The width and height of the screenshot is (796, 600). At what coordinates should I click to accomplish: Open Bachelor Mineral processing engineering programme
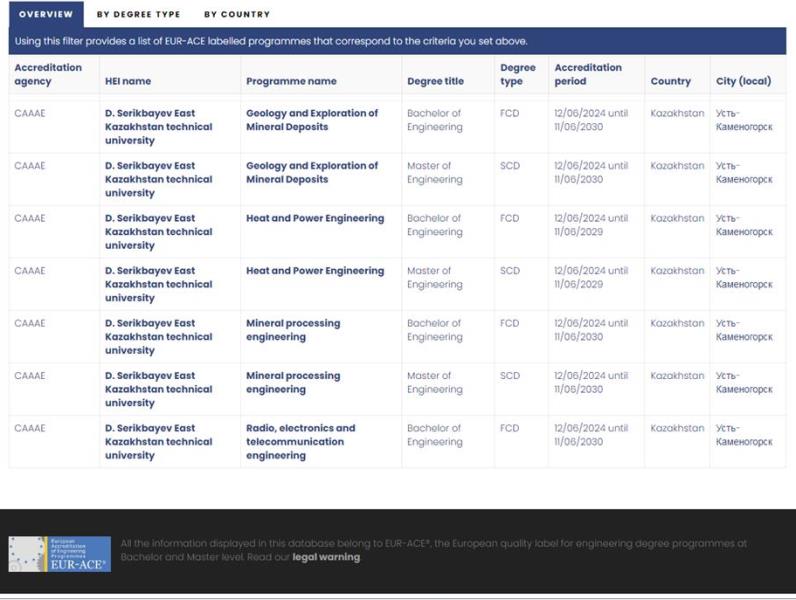293,330
